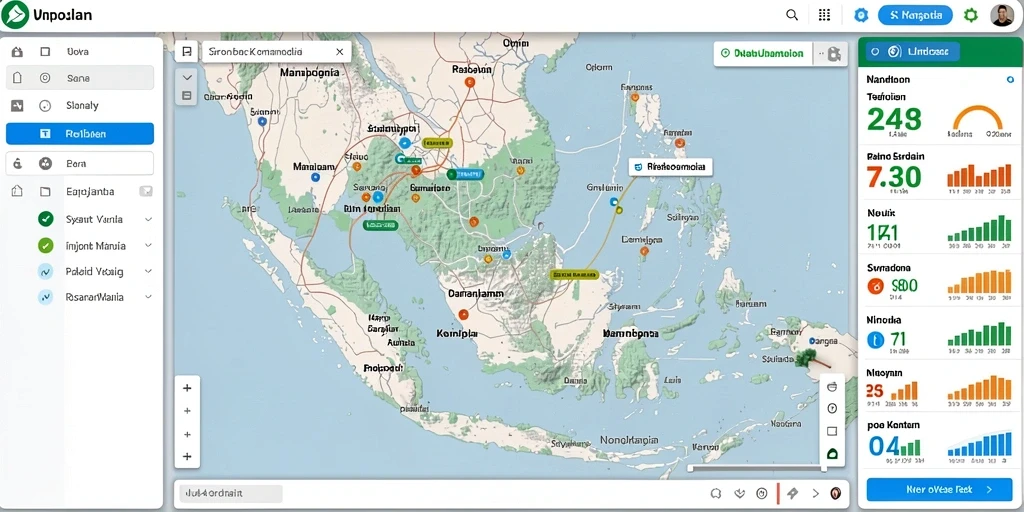Click the orange bar chart in Raino Srdain card
Viewport: 1024px width, 512px height.
pos(979,176)
